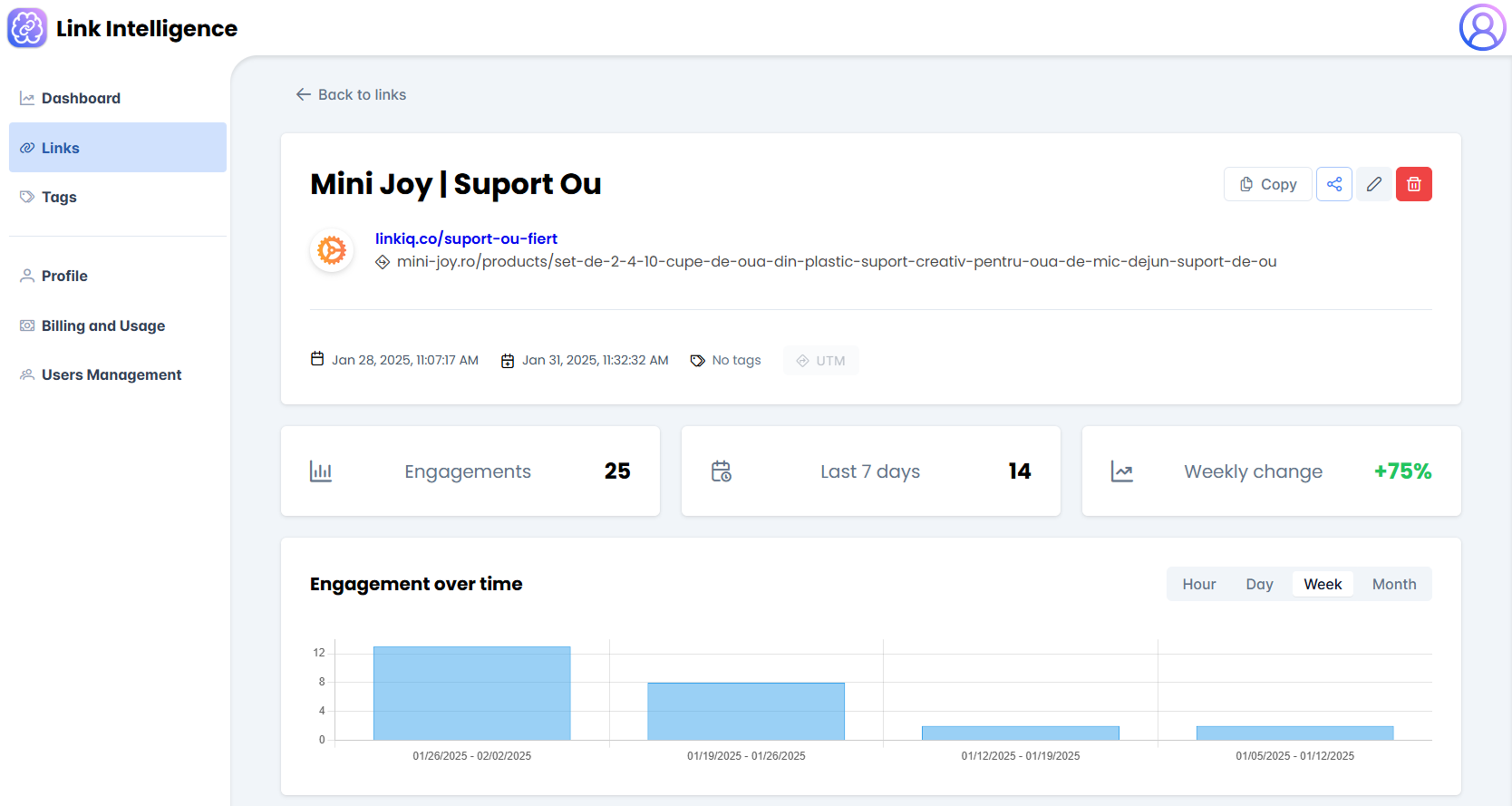
Task: Click the Last 7 days calendar icon
Action: (x=722, y=471)
